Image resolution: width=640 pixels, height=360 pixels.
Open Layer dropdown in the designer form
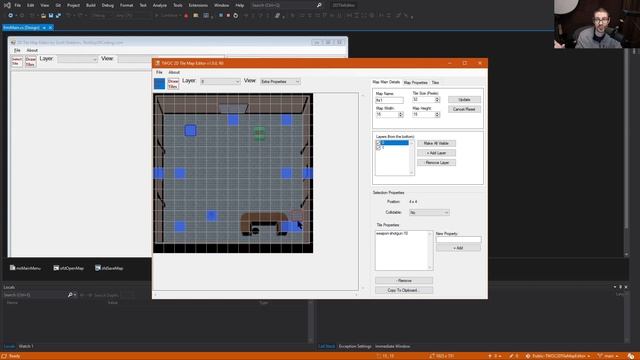tap(78, 60)
